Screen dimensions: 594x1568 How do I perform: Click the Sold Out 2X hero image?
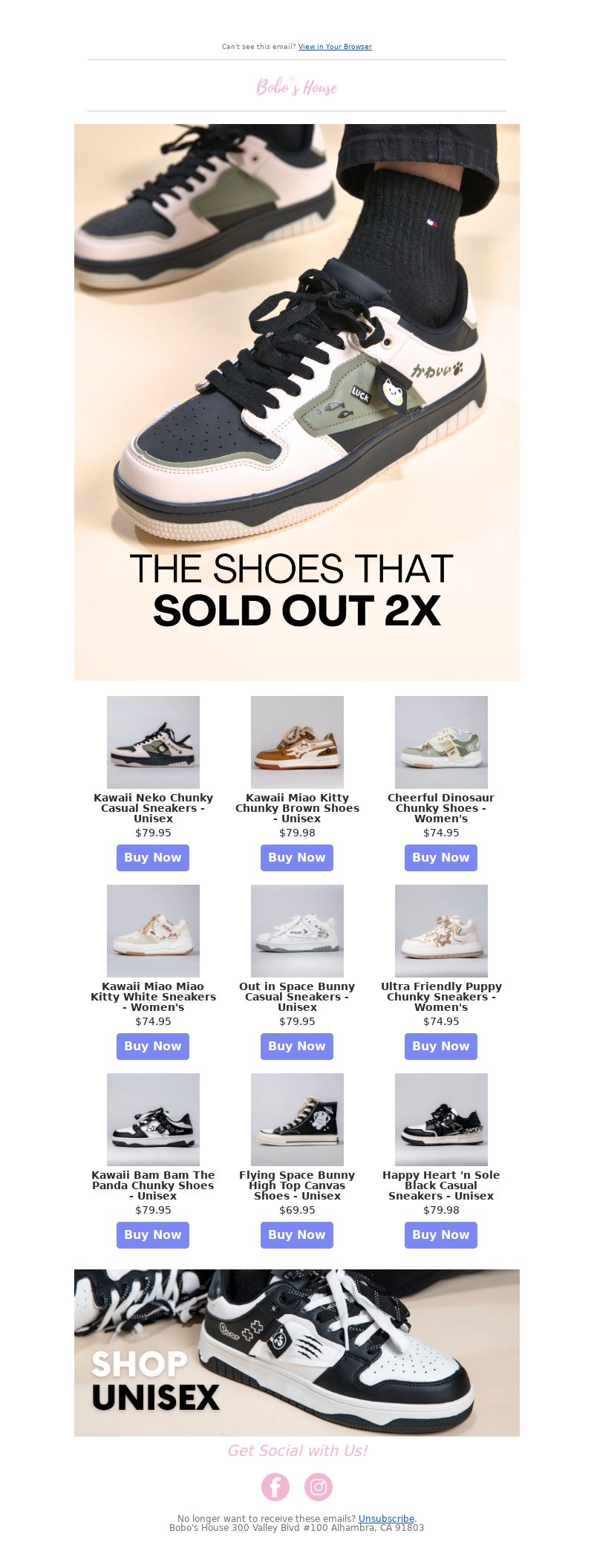pos(297,402)
